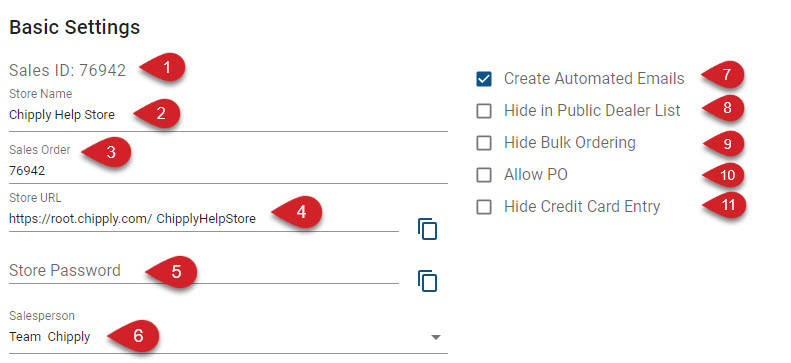Image resolution: width=791 pixels, height=363 pixels.
Task: Click the red callout marker numbered 10
Action: [x=723, y=175]
